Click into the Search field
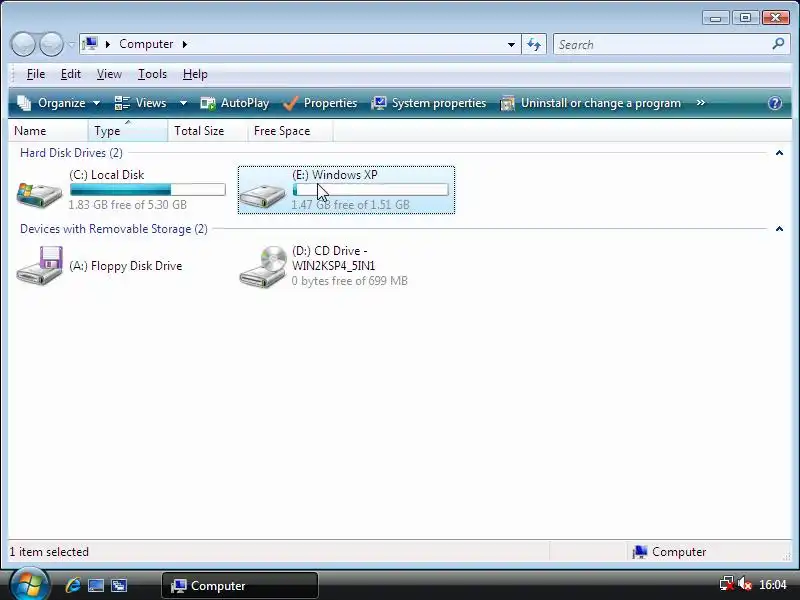Viewport: 800px width, 600px height. (x=662, y=44)
